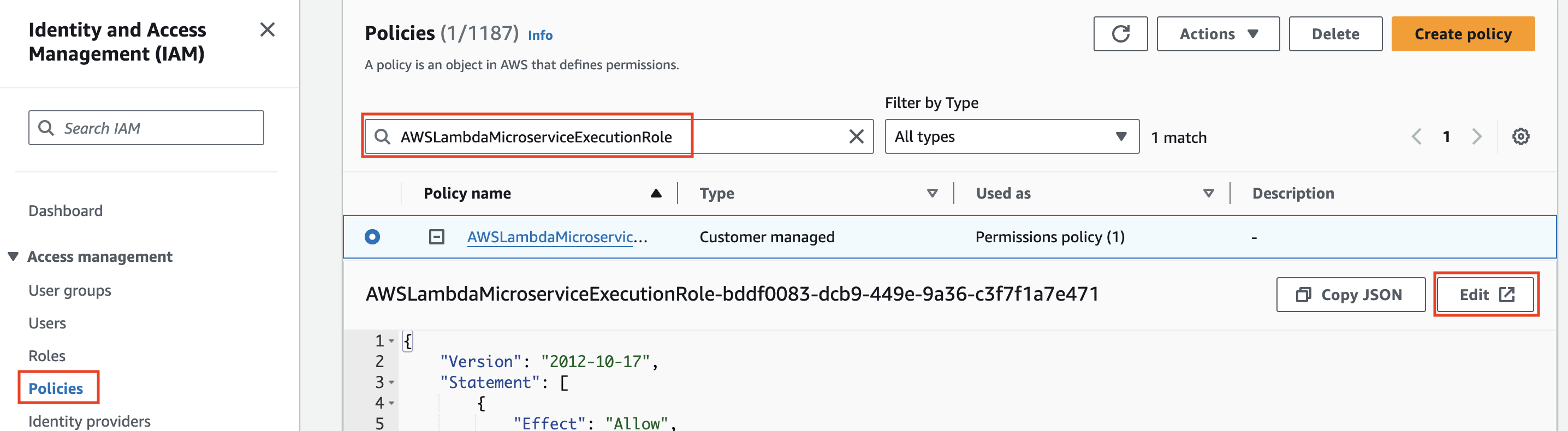This screenshot has width=1568, height=431.
Task: Click the 'Customer managed' type cell
Action: coord(767,236)
